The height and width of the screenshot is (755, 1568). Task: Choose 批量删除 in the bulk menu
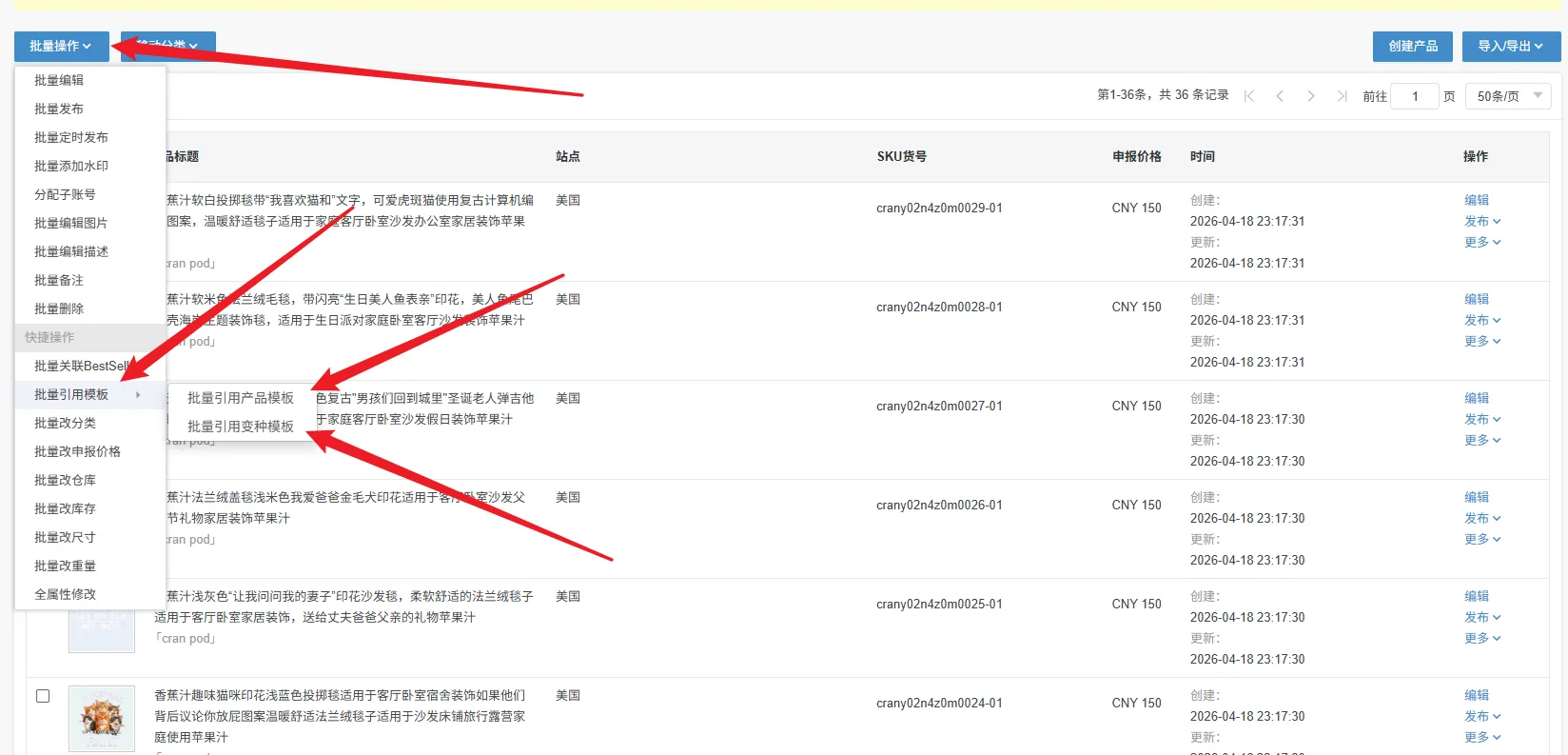pos(59,308)
